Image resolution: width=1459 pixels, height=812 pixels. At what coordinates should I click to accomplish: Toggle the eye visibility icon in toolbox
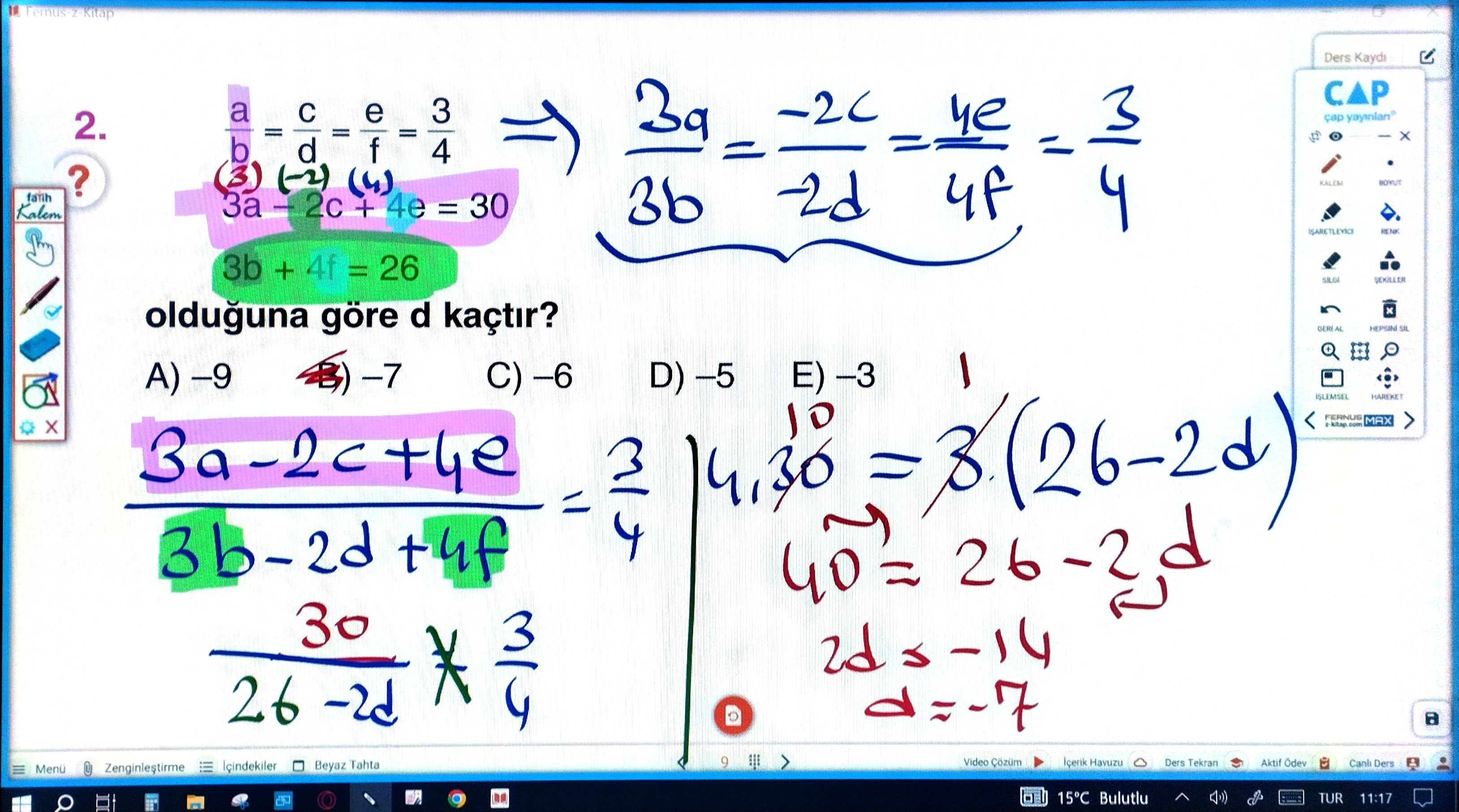click(1335, 137)
